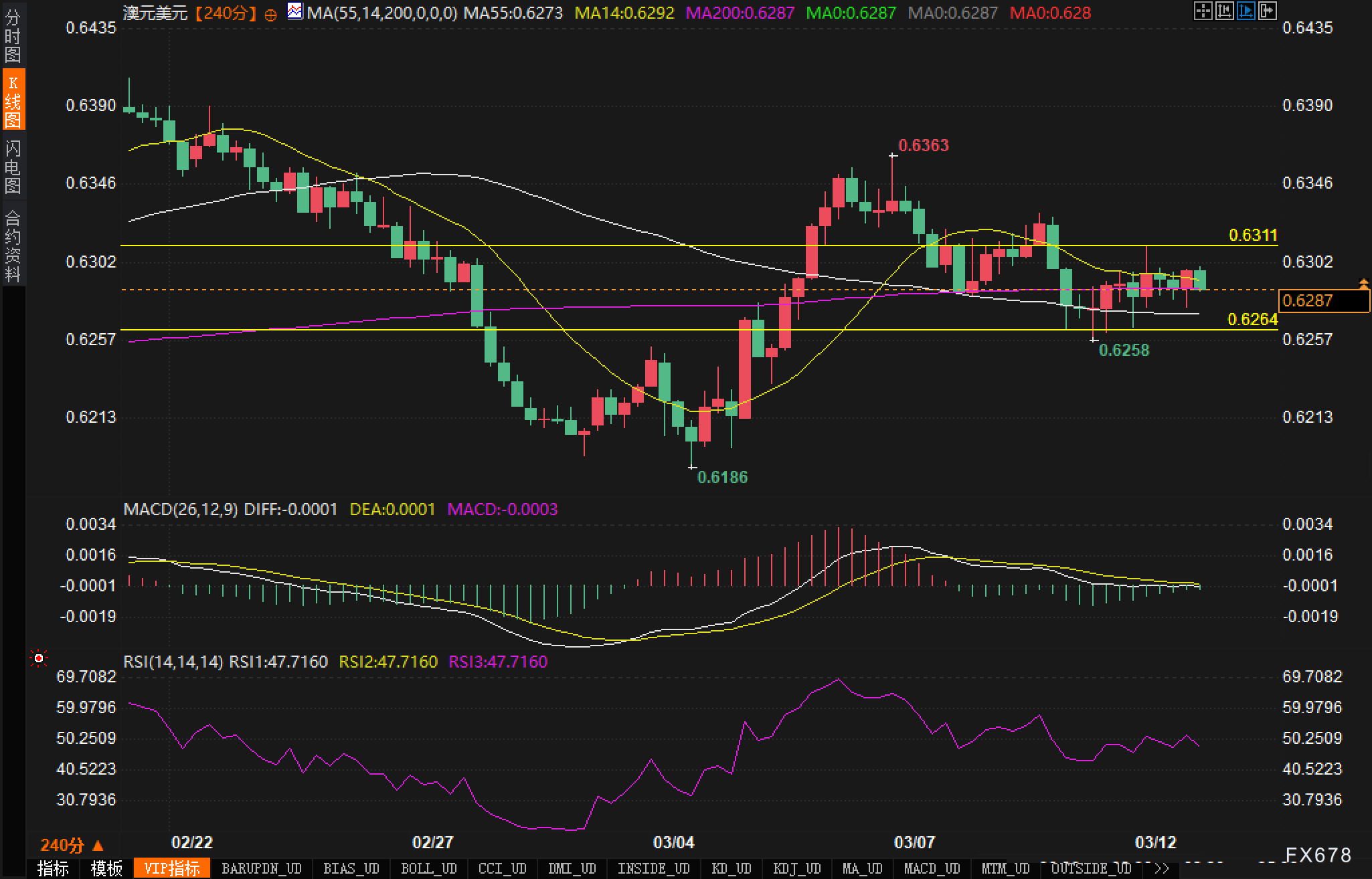Select the K线图 side tab
Viewport: 1372px width, 879px height.
pyautogui.click(x=13, y=100)
